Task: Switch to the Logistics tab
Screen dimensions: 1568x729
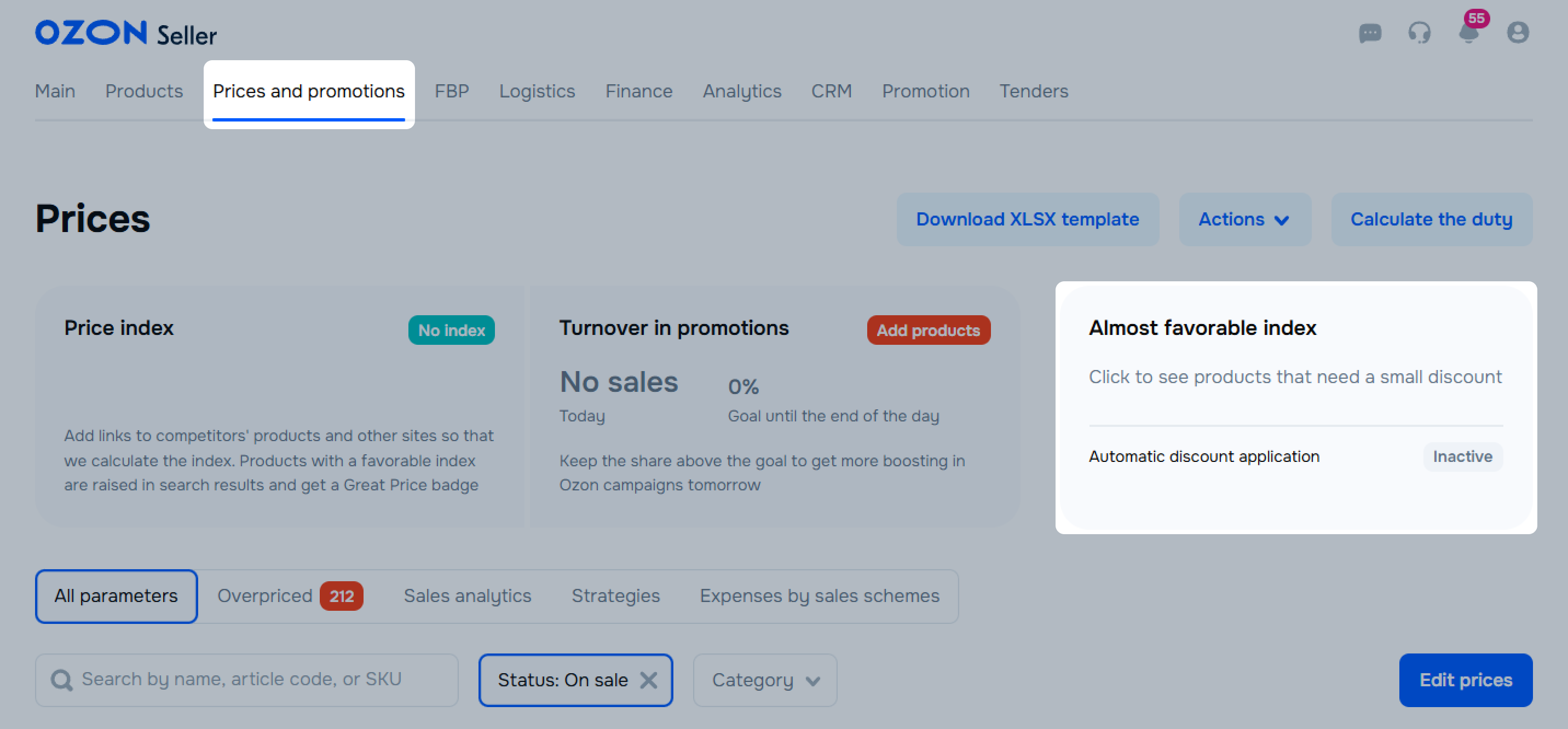Action: point(537,91)
